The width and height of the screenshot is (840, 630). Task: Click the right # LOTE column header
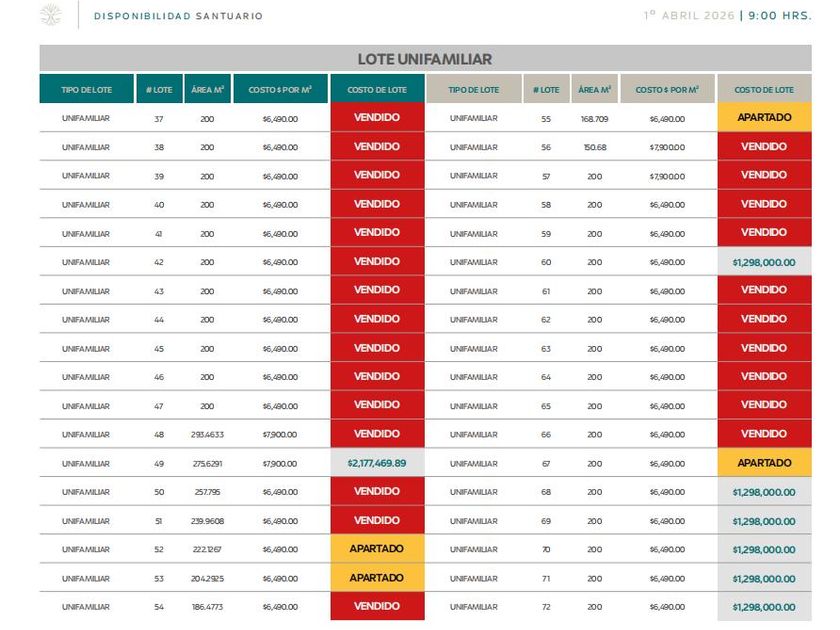click(x=546, y=89)
